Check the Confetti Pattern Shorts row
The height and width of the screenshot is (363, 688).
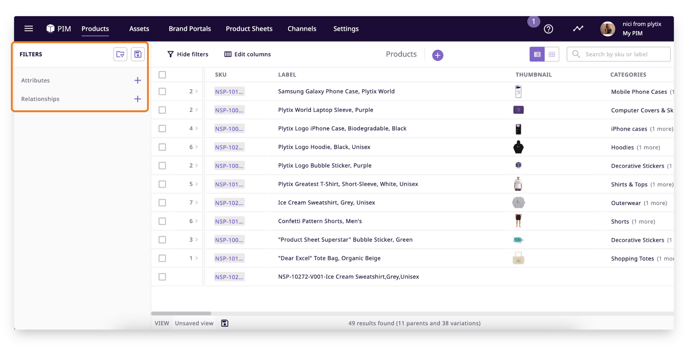pyautogui.click(x=162, y=221)
